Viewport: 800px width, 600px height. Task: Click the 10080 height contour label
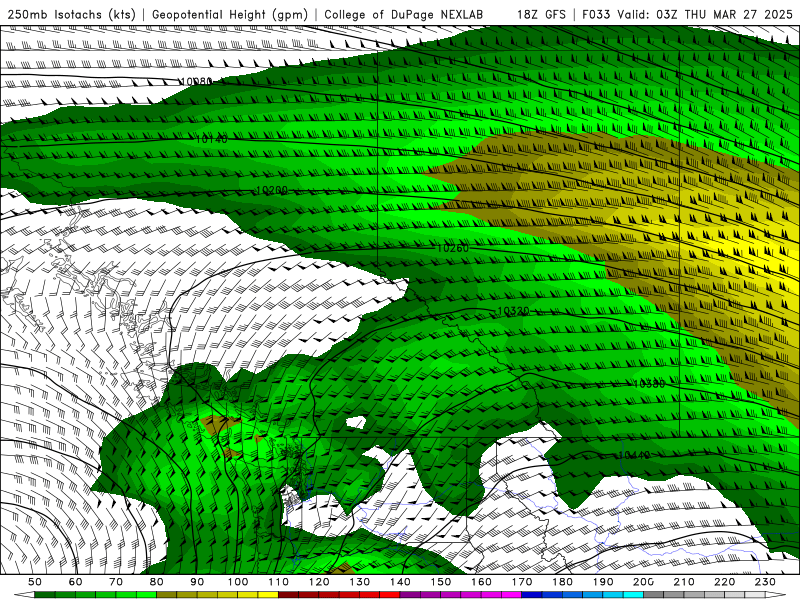click(196, 81)
